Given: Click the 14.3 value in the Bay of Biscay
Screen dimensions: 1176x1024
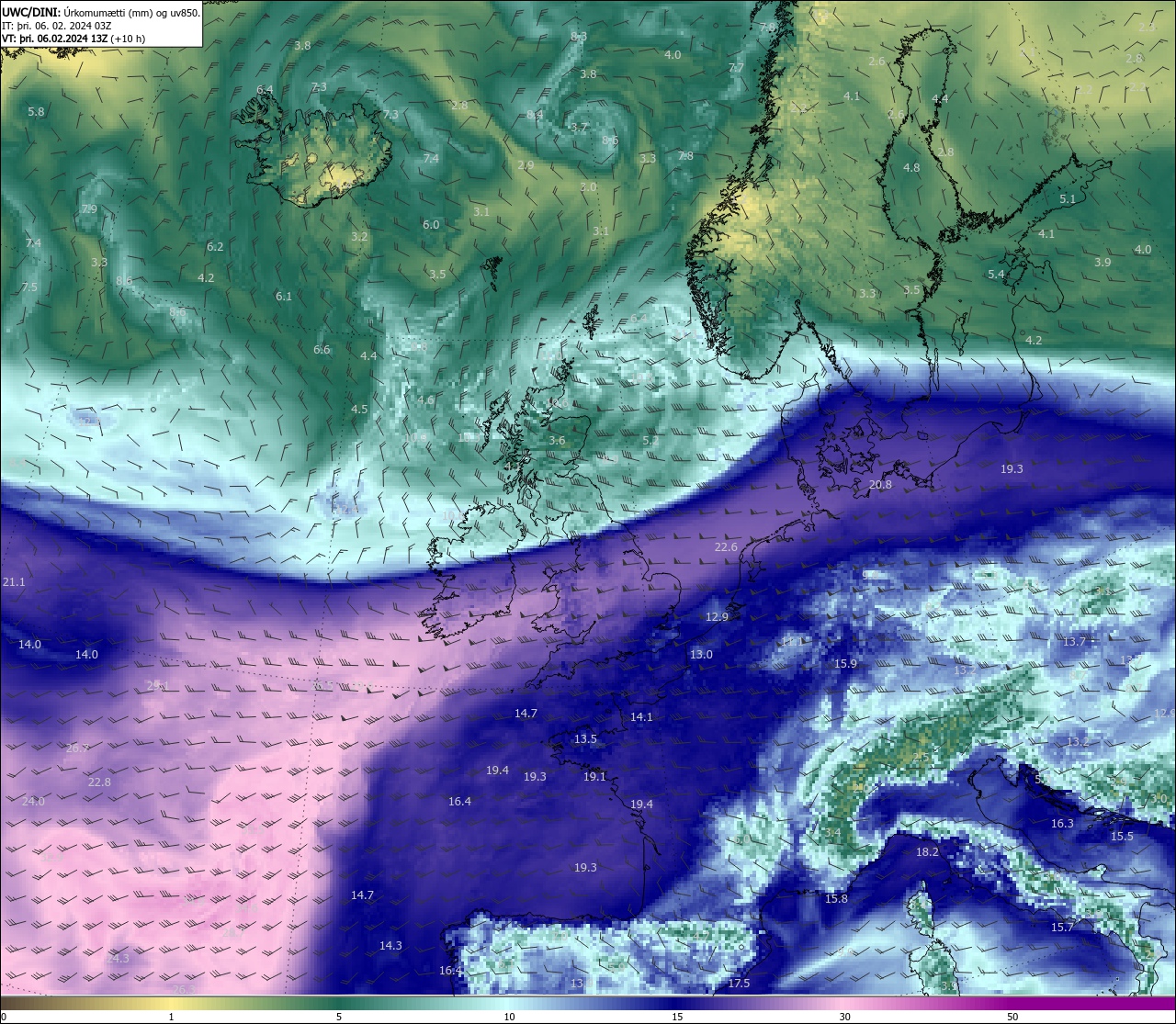Looking at the screenshot, I should pos(390,945).
